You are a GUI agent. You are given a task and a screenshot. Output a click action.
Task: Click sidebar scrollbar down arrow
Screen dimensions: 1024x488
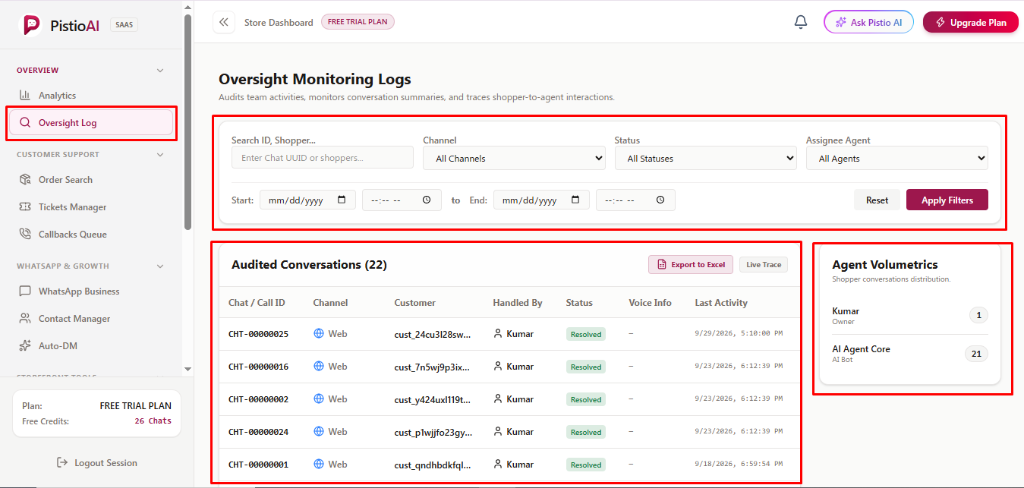tap(188, 369)
